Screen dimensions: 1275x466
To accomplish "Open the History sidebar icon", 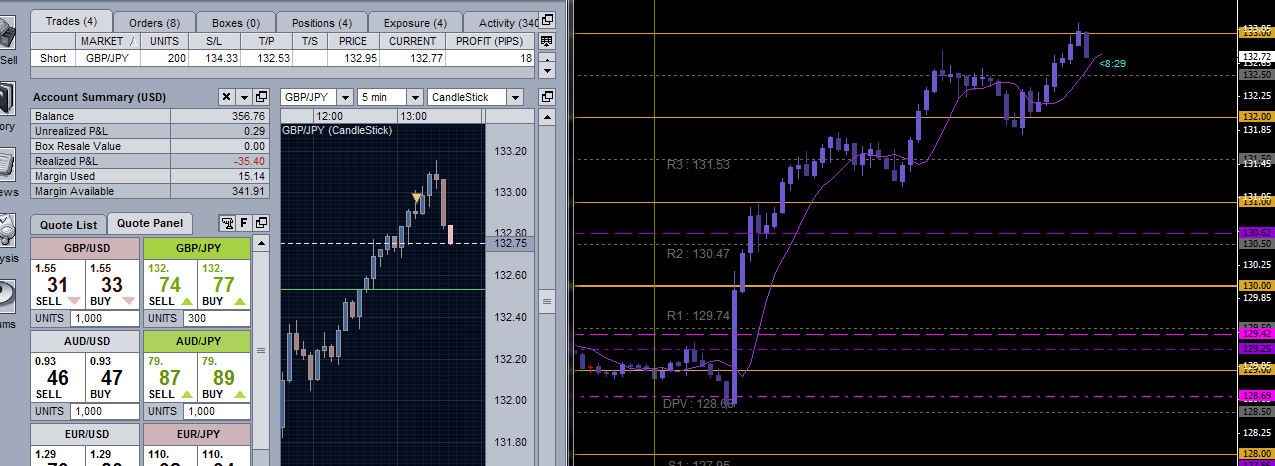I will [x=7, y=98].
